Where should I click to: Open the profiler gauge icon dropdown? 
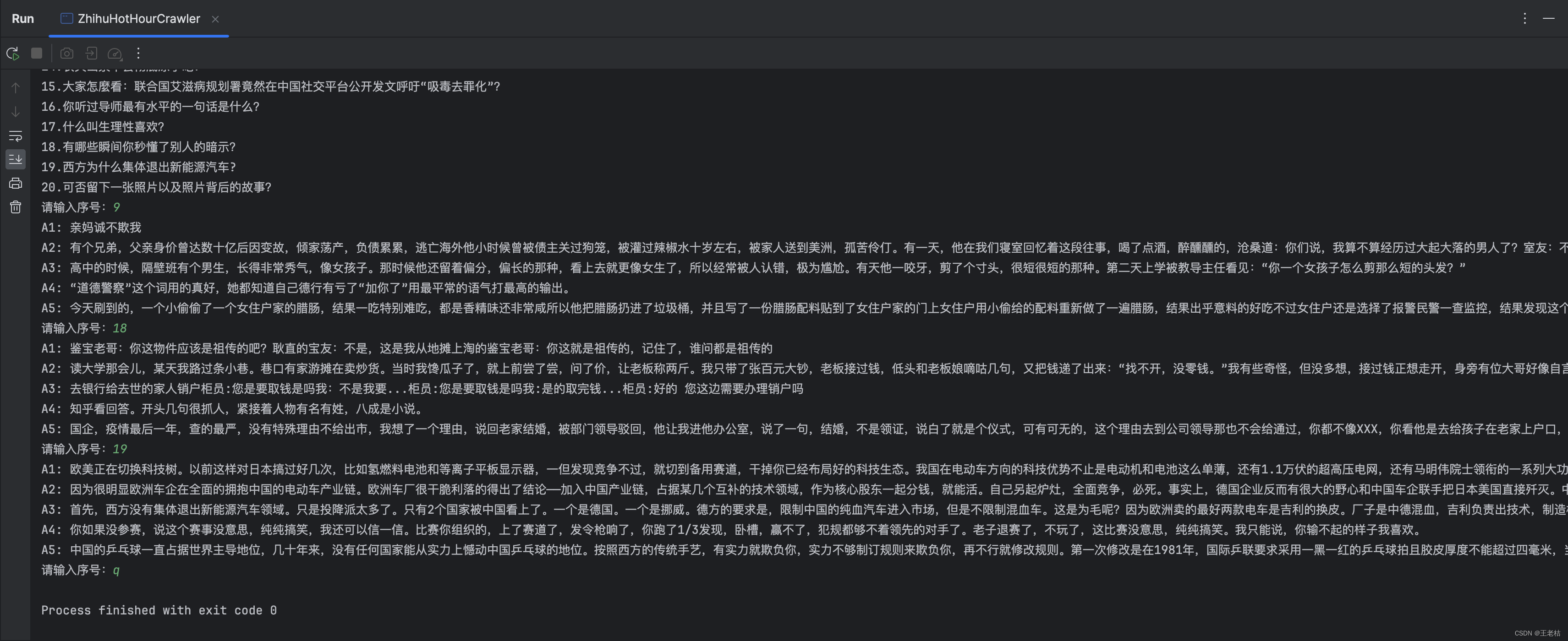115,54
